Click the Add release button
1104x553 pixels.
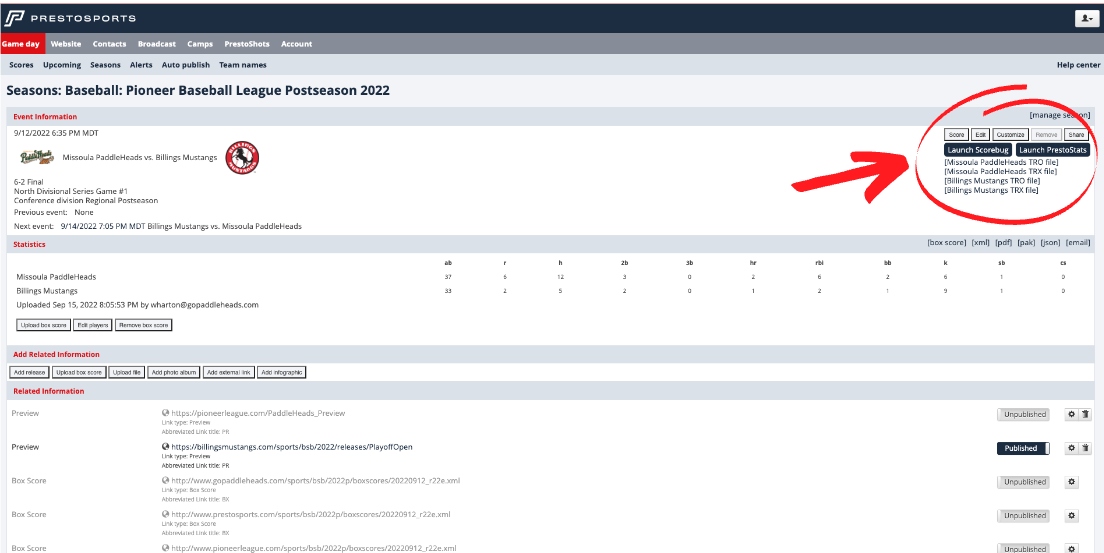(30, 372)
